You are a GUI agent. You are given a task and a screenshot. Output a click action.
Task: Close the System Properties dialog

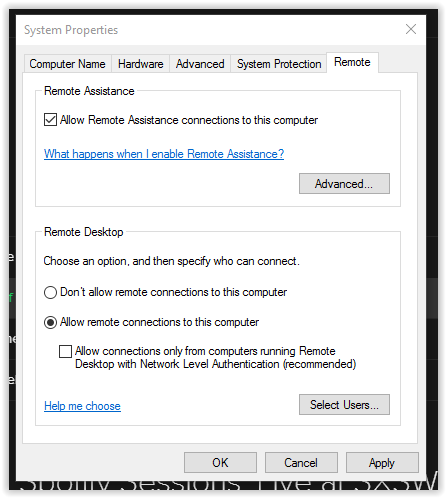(411, 29)
